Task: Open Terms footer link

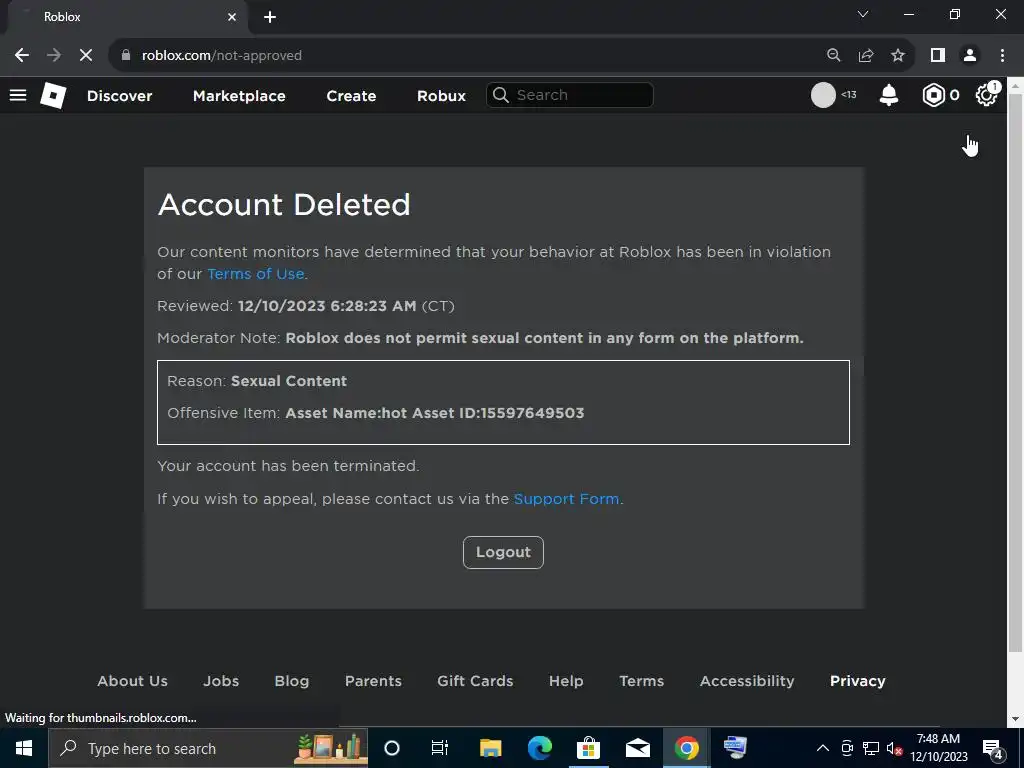Action: [x=641, y=680]
